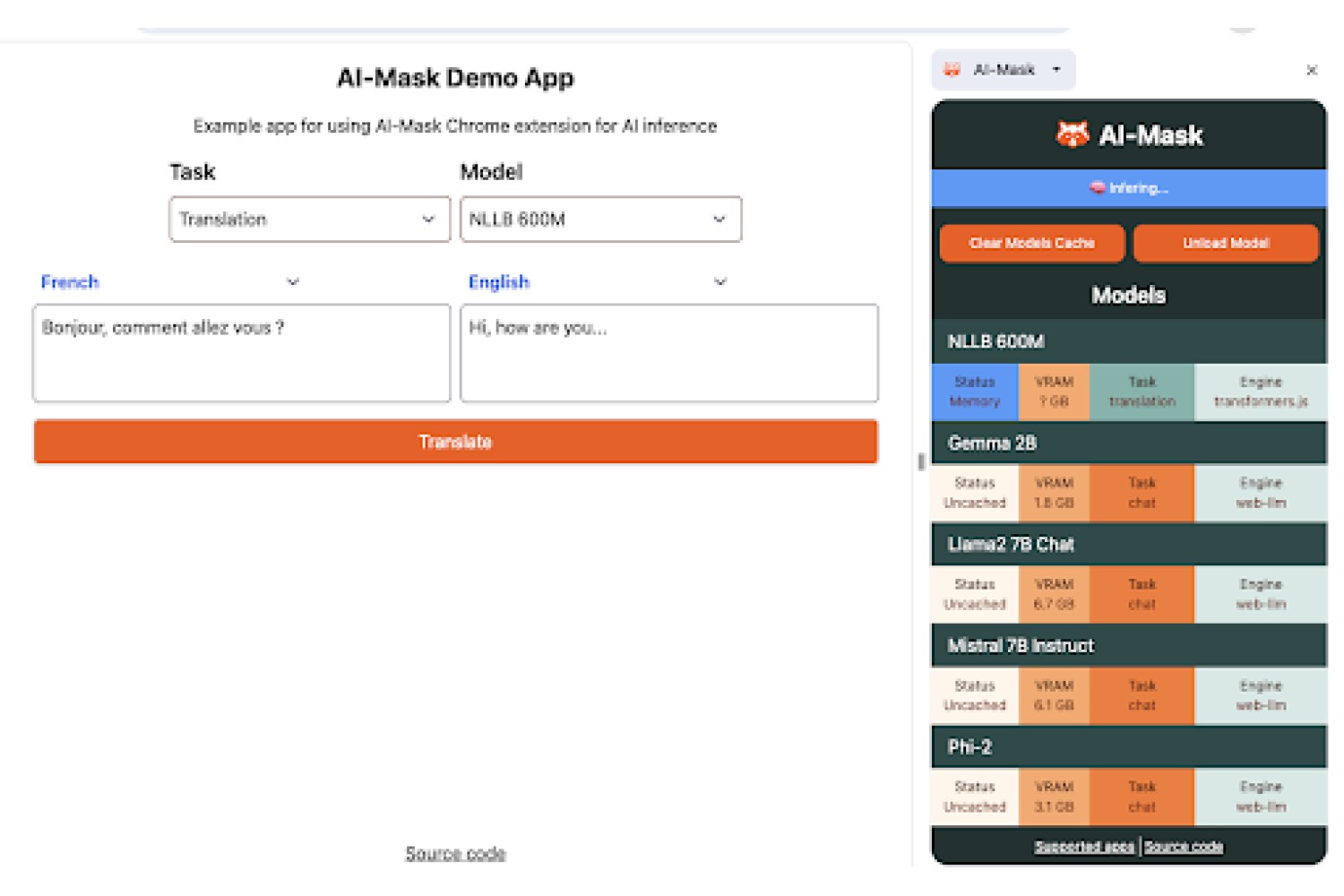Close the side panel with the X button
Viewport: 1344px width, 896px height.
pyautogui.click(x=1312, y=70)
